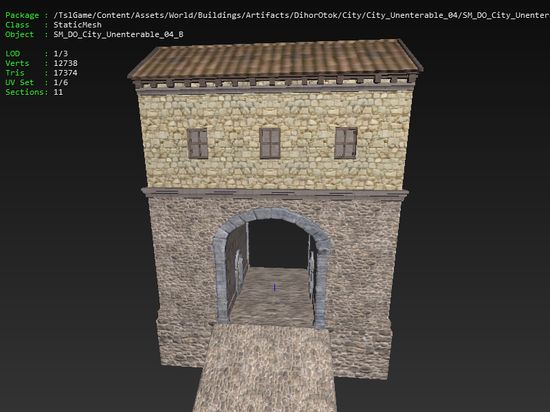Click the stone floor inside the gateway
The image size is (550, 412).
tap(273, 296)
